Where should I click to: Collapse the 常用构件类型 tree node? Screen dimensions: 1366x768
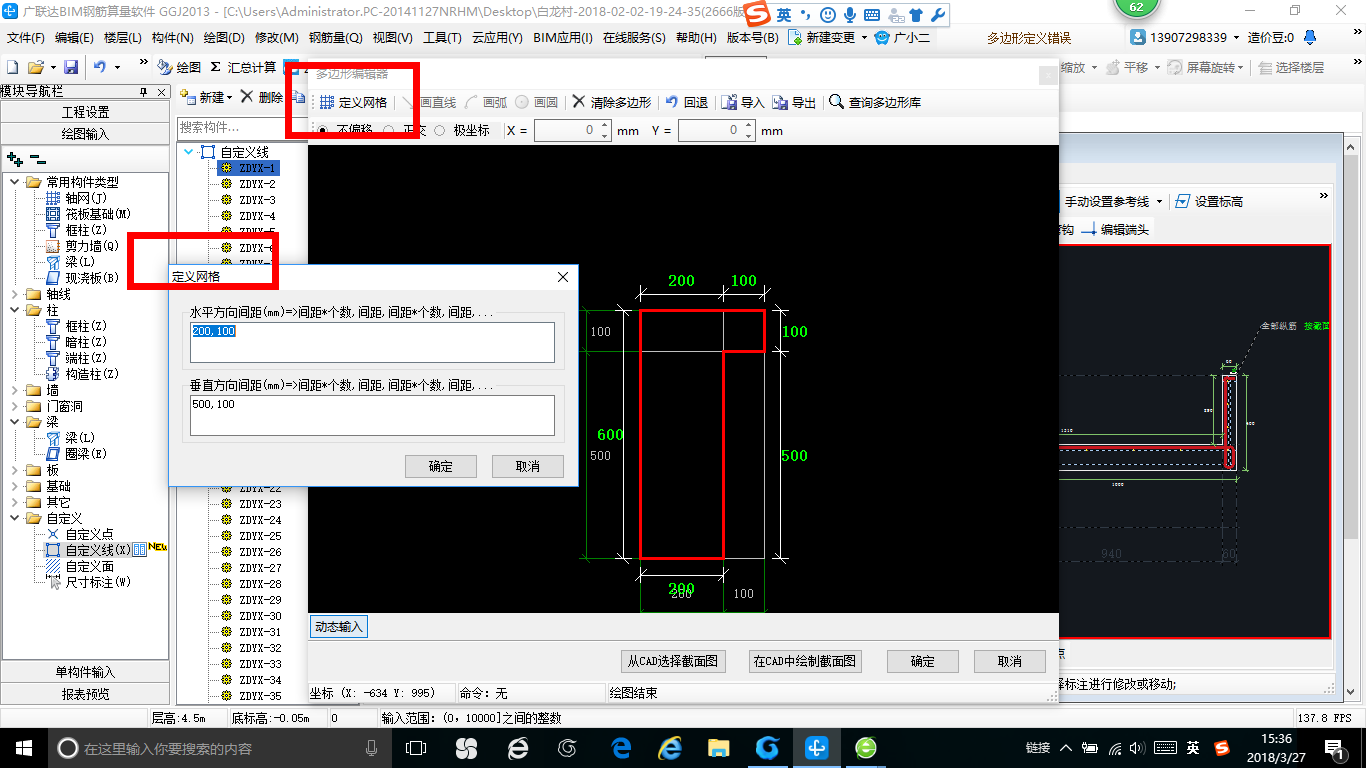pyautogui.click(x=15, y=182)
